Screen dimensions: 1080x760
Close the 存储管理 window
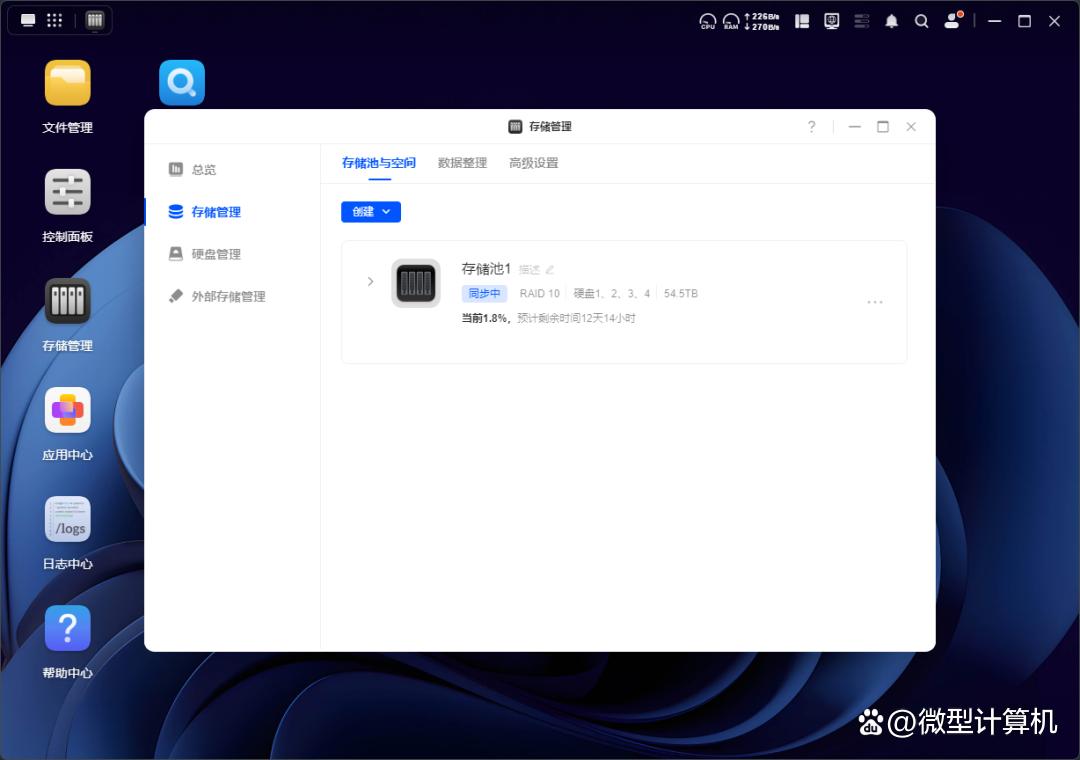coord(911,127)
